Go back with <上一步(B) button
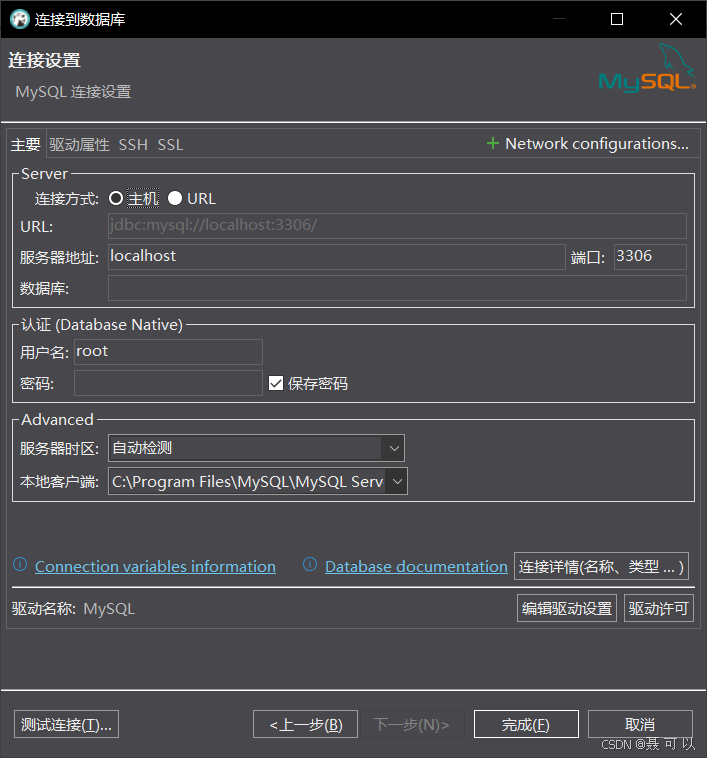Screen dimensions: 707x758 [x=305, y=724]
